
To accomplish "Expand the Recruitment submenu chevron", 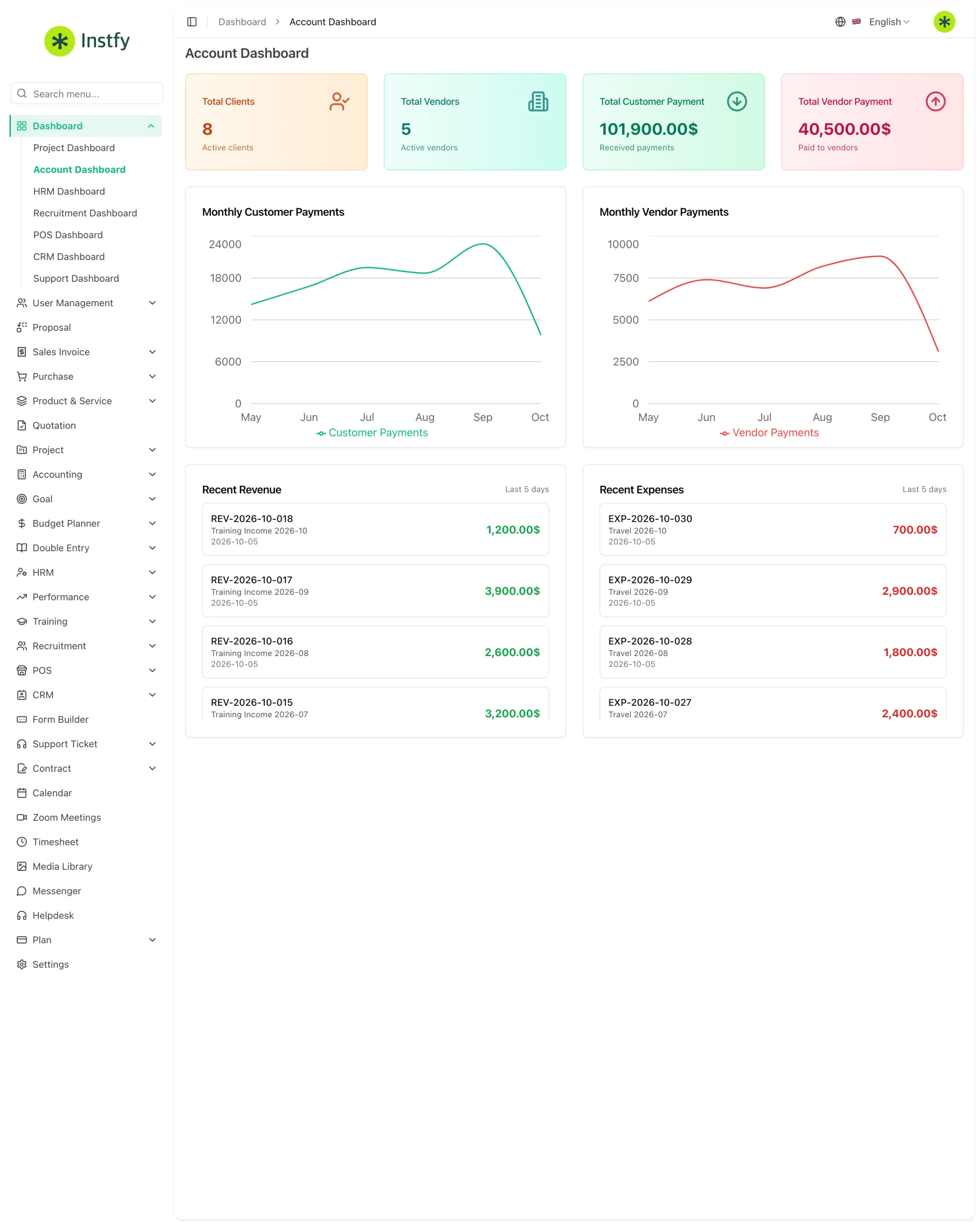I will [x=152, y=646].
